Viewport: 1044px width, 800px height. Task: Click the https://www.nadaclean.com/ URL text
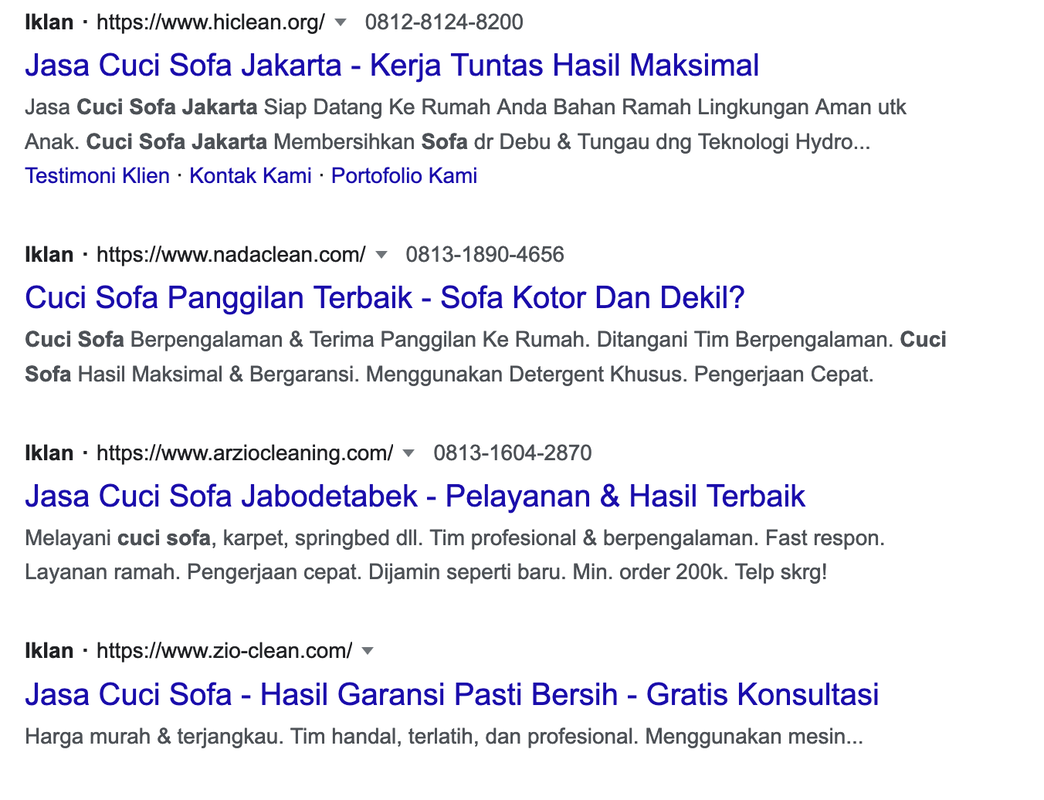[231, 255]
